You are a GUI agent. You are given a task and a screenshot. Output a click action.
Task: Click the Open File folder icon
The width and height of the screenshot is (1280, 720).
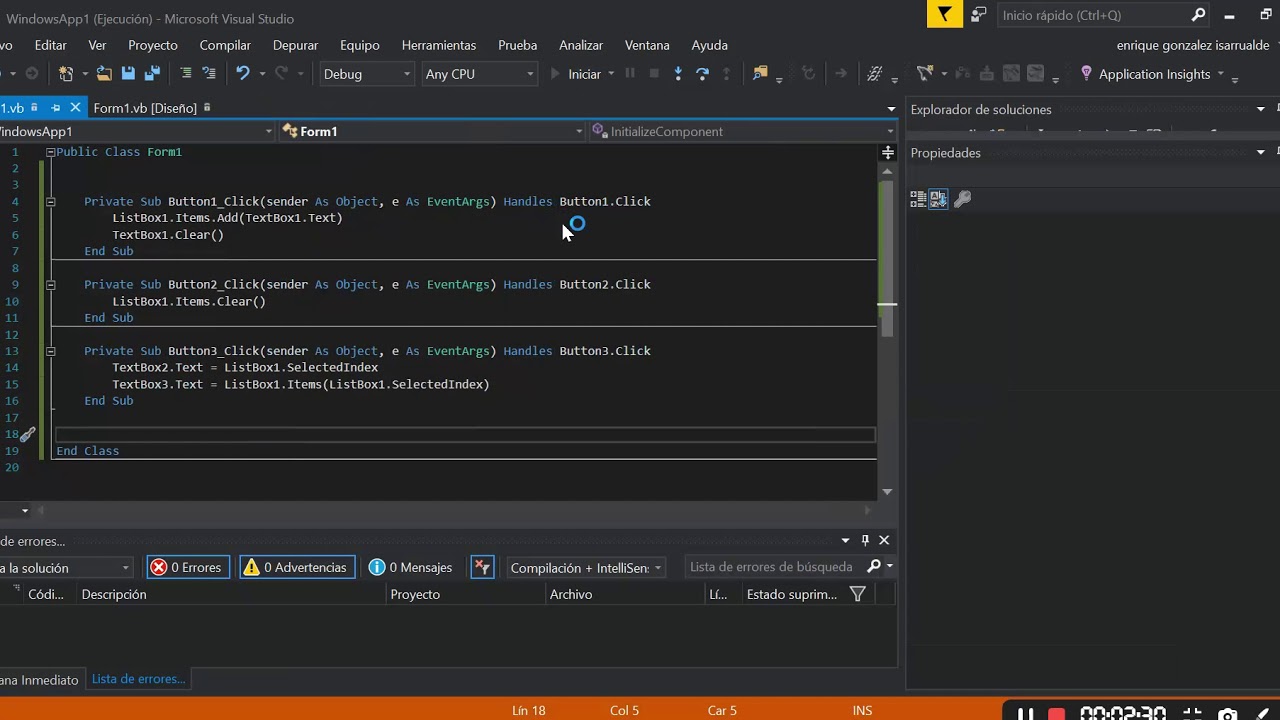pos(104,74)
